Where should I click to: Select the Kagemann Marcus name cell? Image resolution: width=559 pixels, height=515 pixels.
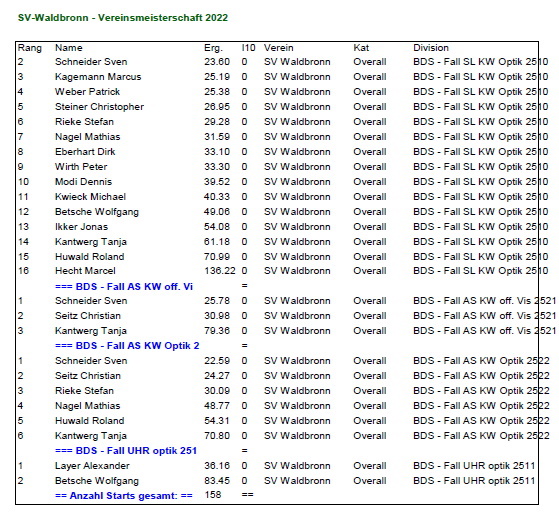coord(98,77)
